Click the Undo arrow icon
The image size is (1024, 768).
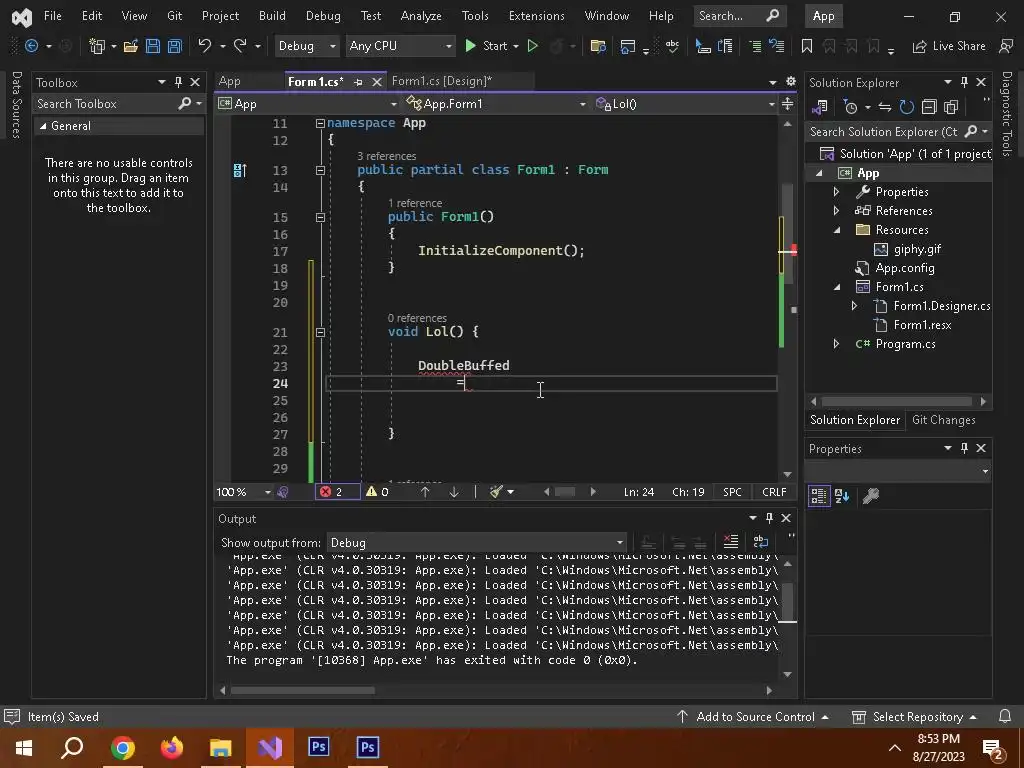click(x=205, y=46)
